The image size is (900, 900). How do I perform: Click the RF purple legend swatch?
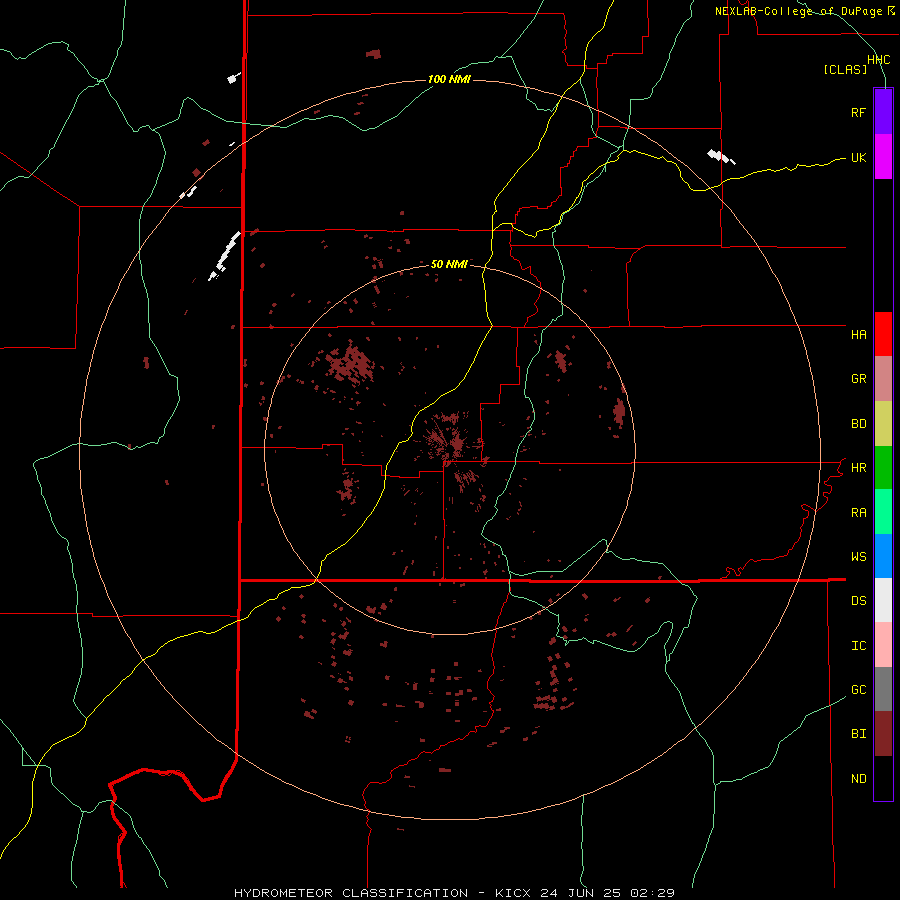tap(883, 112)
